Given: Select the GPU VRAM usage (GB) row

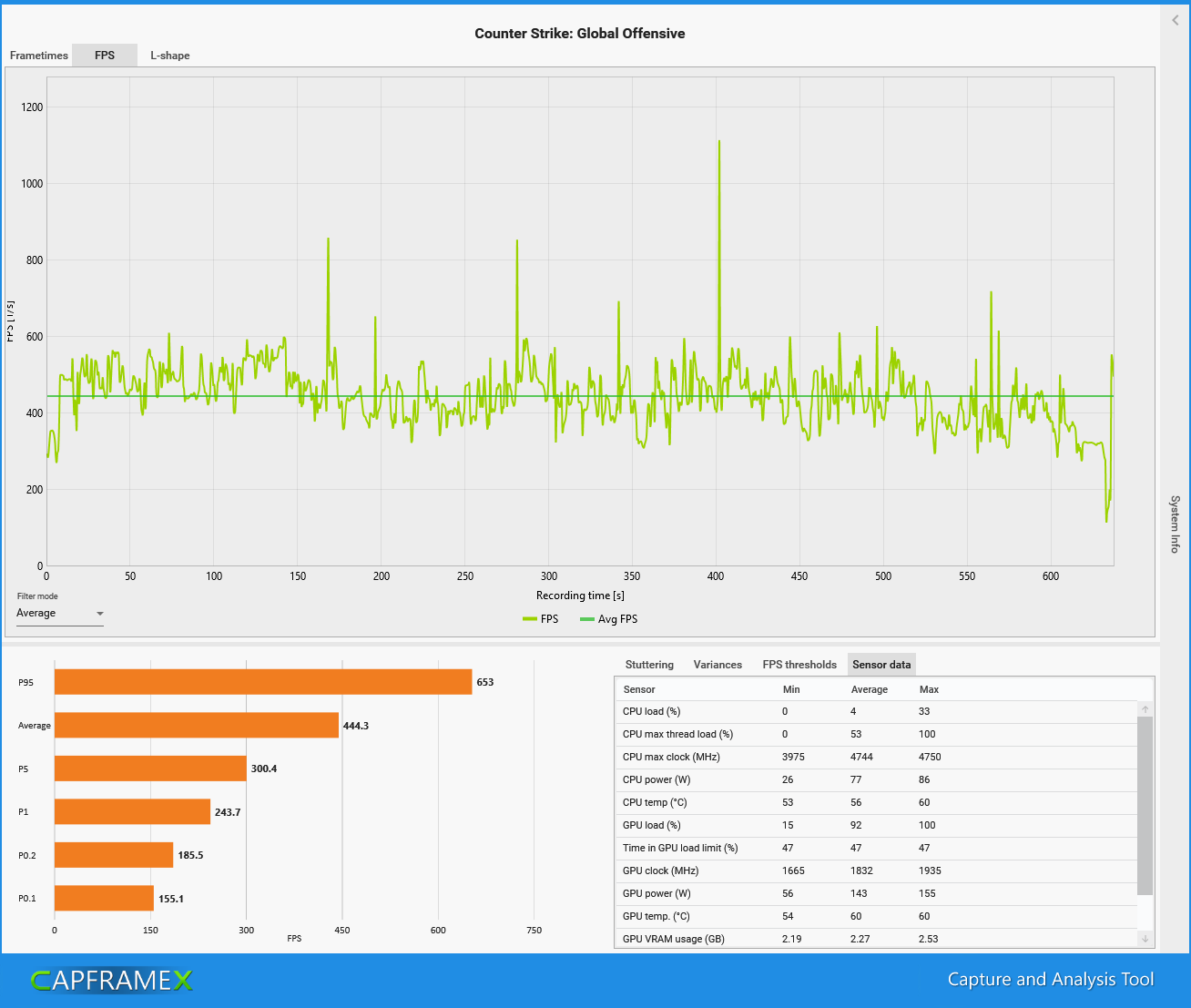Looking at the screenshot, I should click(x=876, y=939).
